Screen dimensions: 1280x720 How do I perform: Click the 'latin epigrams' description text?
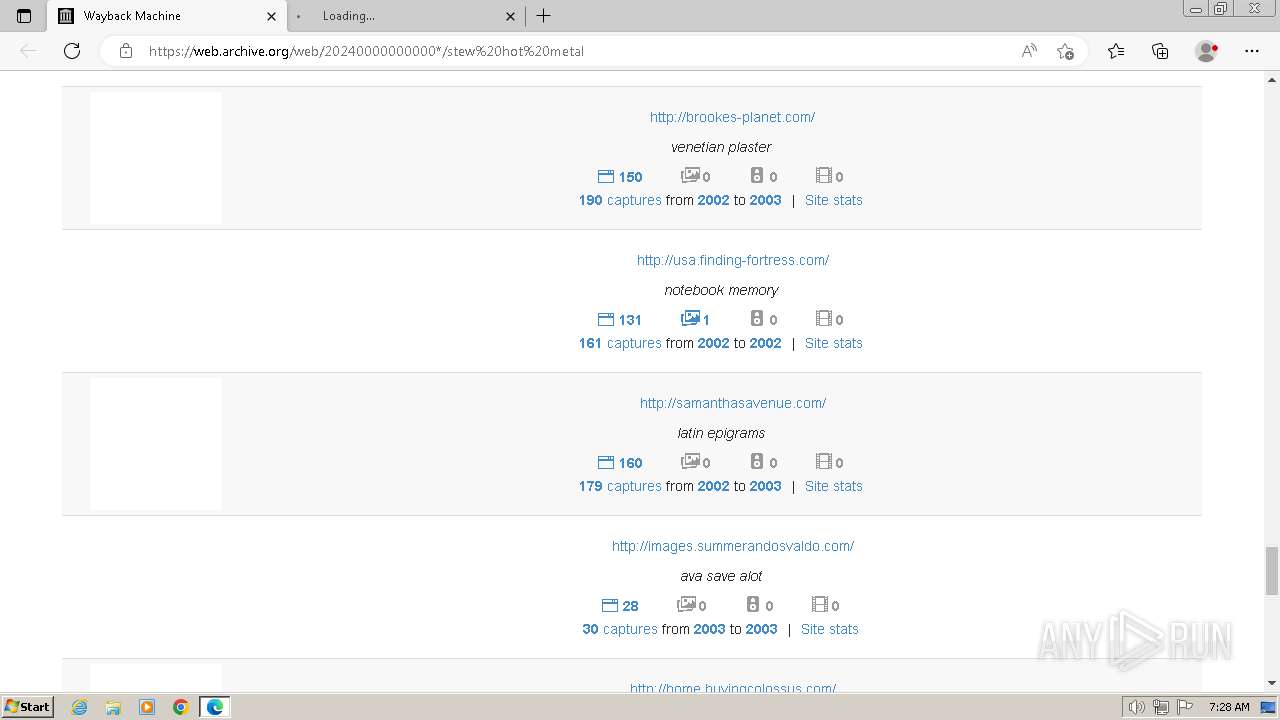coord(721,433)
